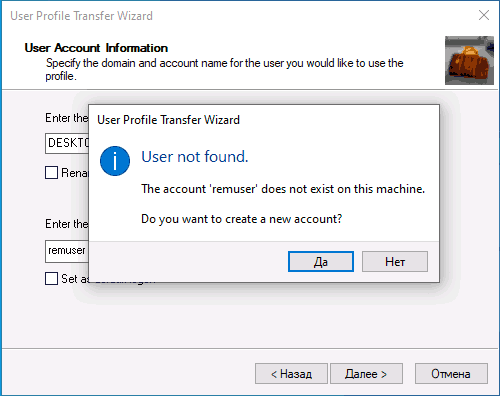Close the User Profile Transfer Wizard window
The width and height of the screenshot is (500, 396).
pyautogui.click(x=484, y=15)
